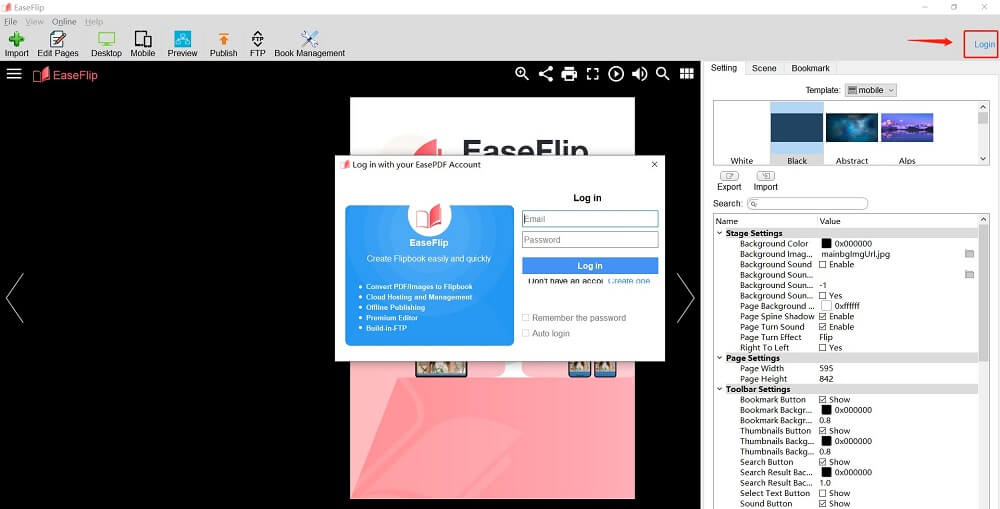This screenshot has width=1000, height=509.
Task: Toggle fullscreen view icon
Action: click(593, 74)
